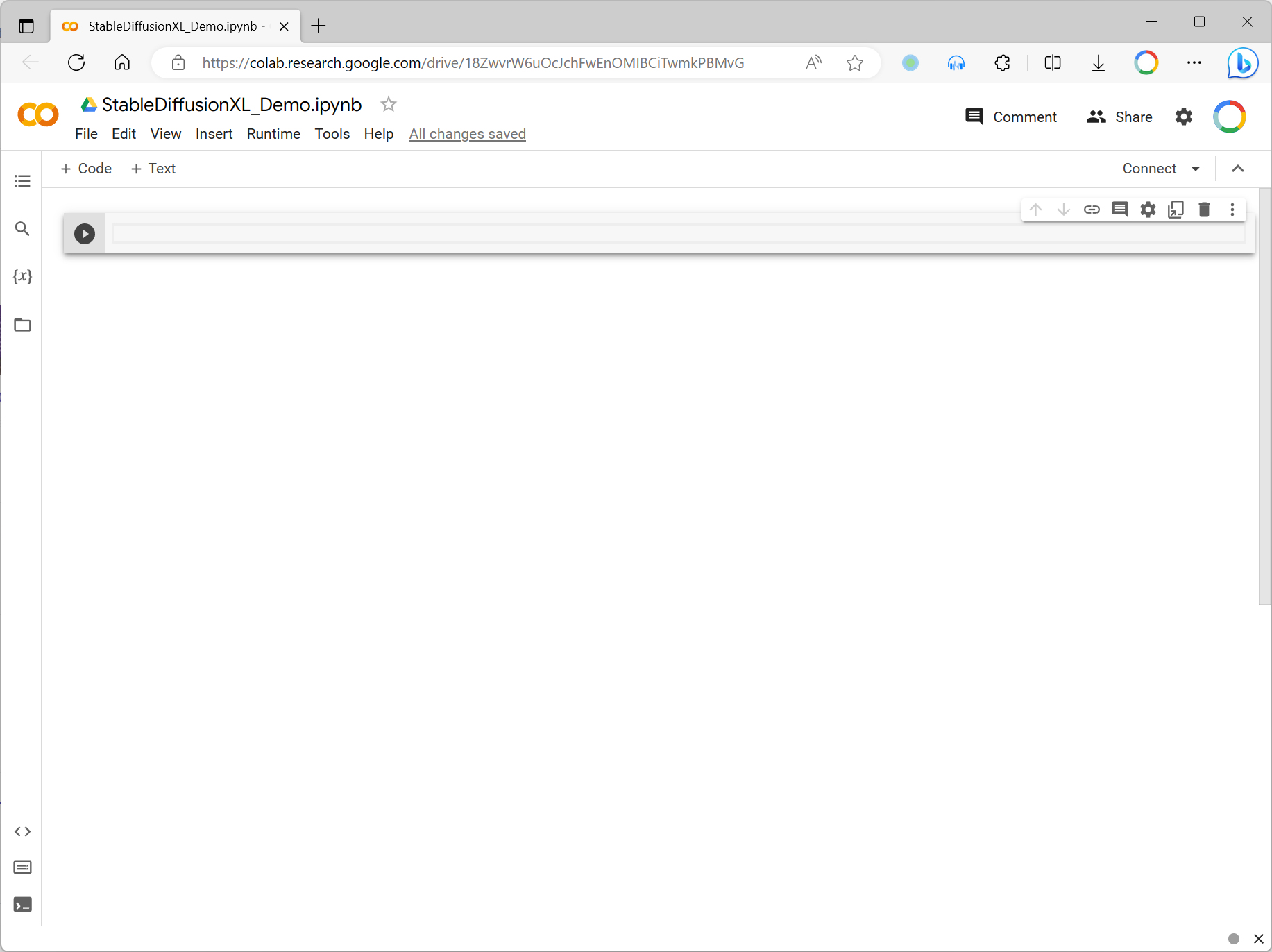Open the Command palette icon

click(x=22, y=867)
